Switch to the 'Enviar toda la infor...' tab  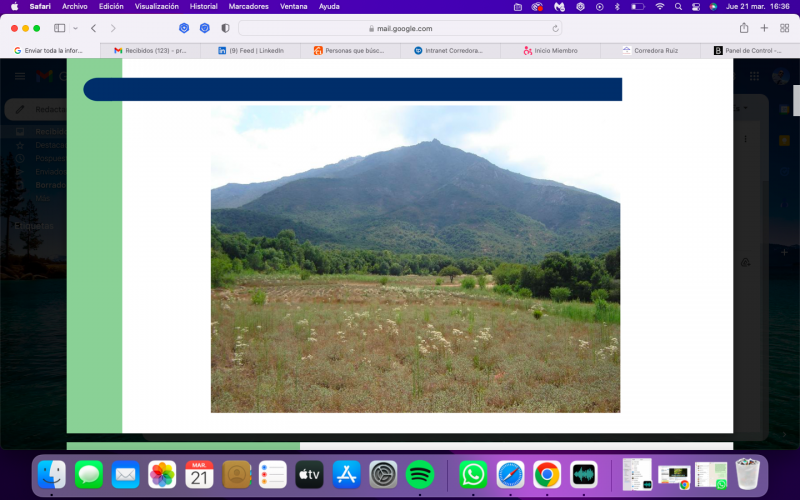(x=50, y=51)
